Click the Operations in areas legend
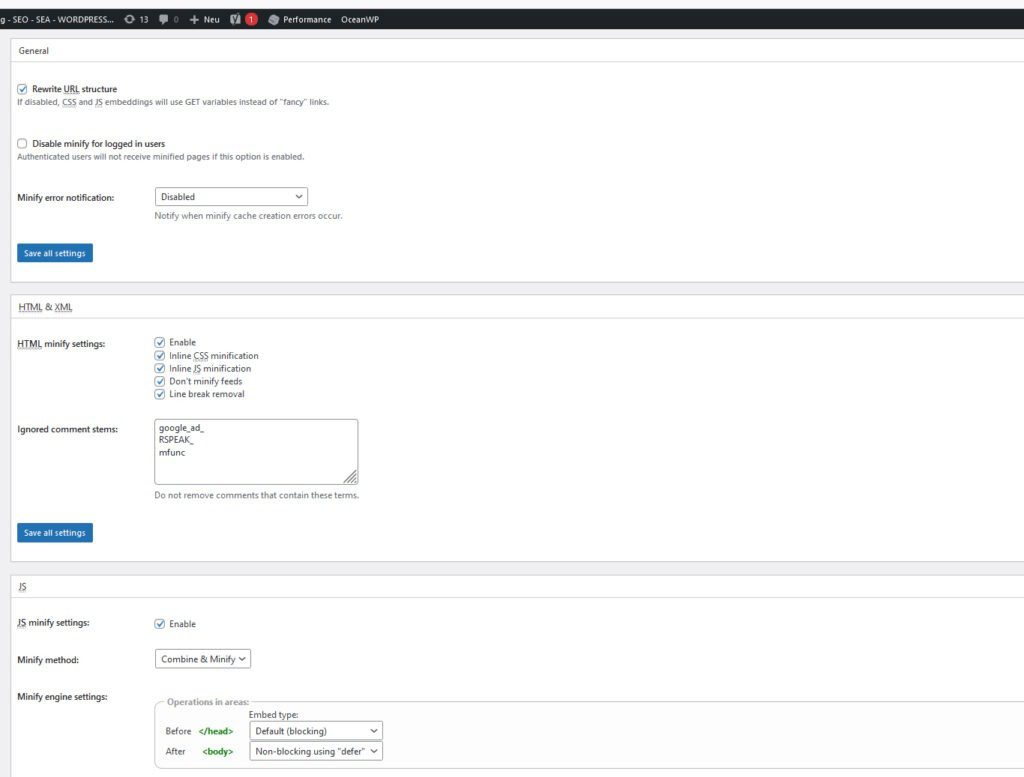This screenshot has width=1024, height=777. pos(208,702)
